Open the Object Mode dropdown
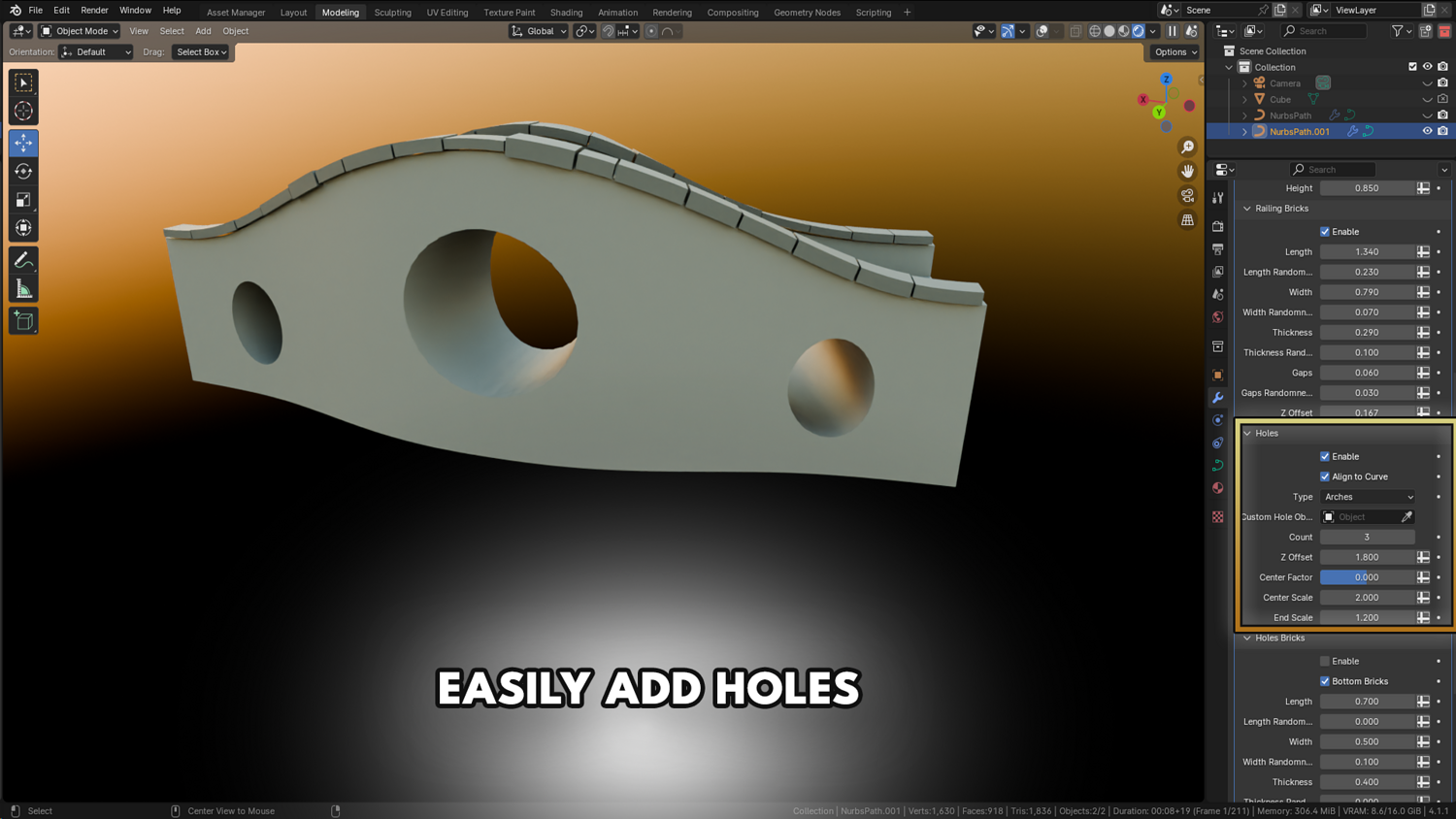 (x=80, y=31)
